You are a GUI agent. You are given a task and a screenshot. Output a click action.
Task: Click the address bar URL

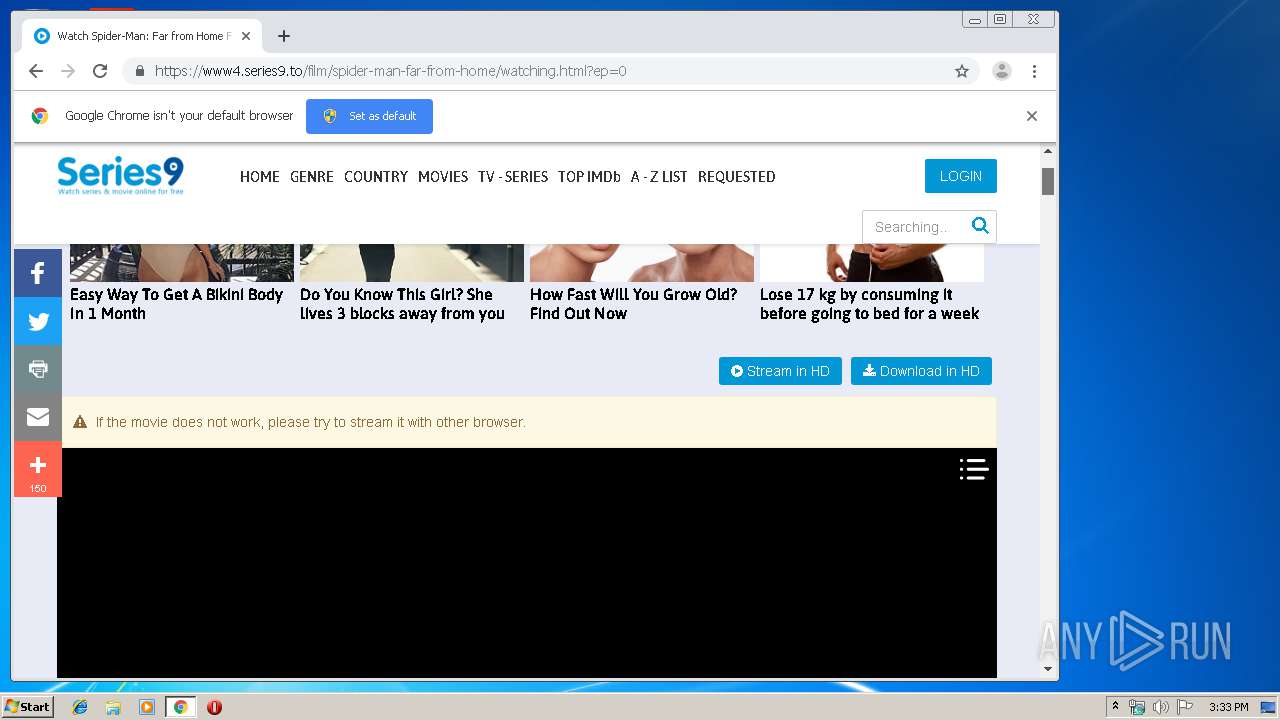tap(390, 71)
